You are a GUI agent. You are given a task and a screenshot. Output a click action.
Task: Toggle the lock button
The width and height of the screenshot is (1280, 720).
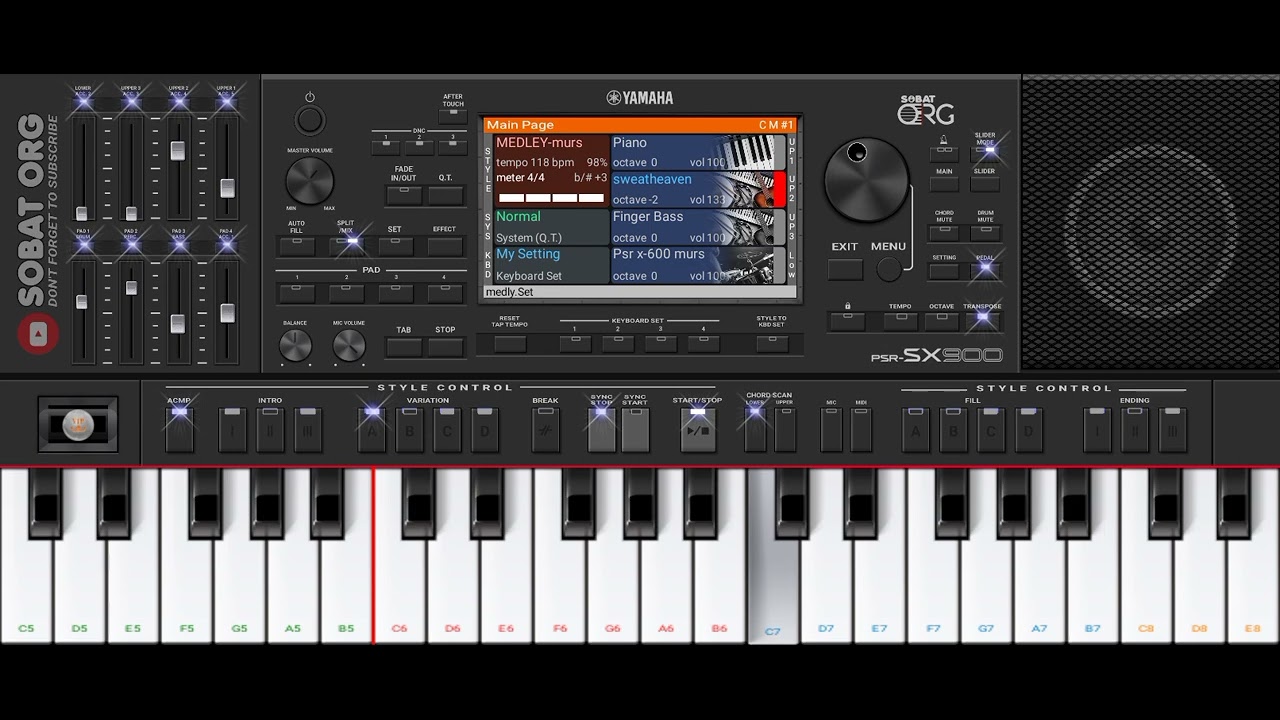847,321
